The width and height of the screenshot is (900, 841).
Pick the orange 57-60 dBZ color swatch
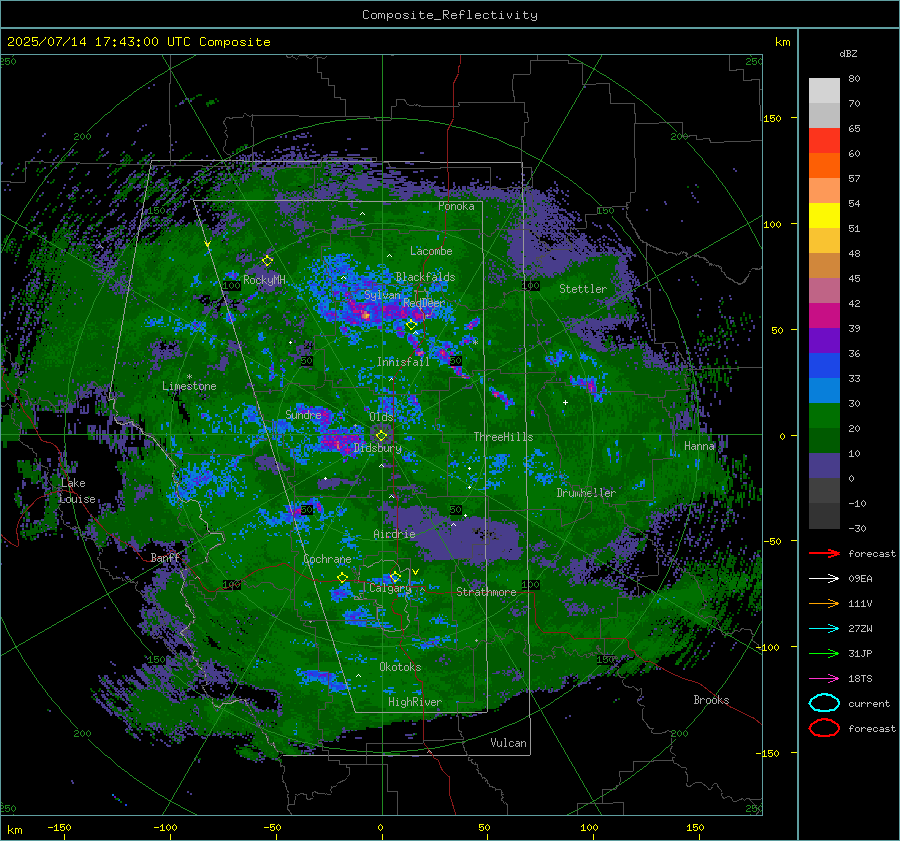point(824,166)
